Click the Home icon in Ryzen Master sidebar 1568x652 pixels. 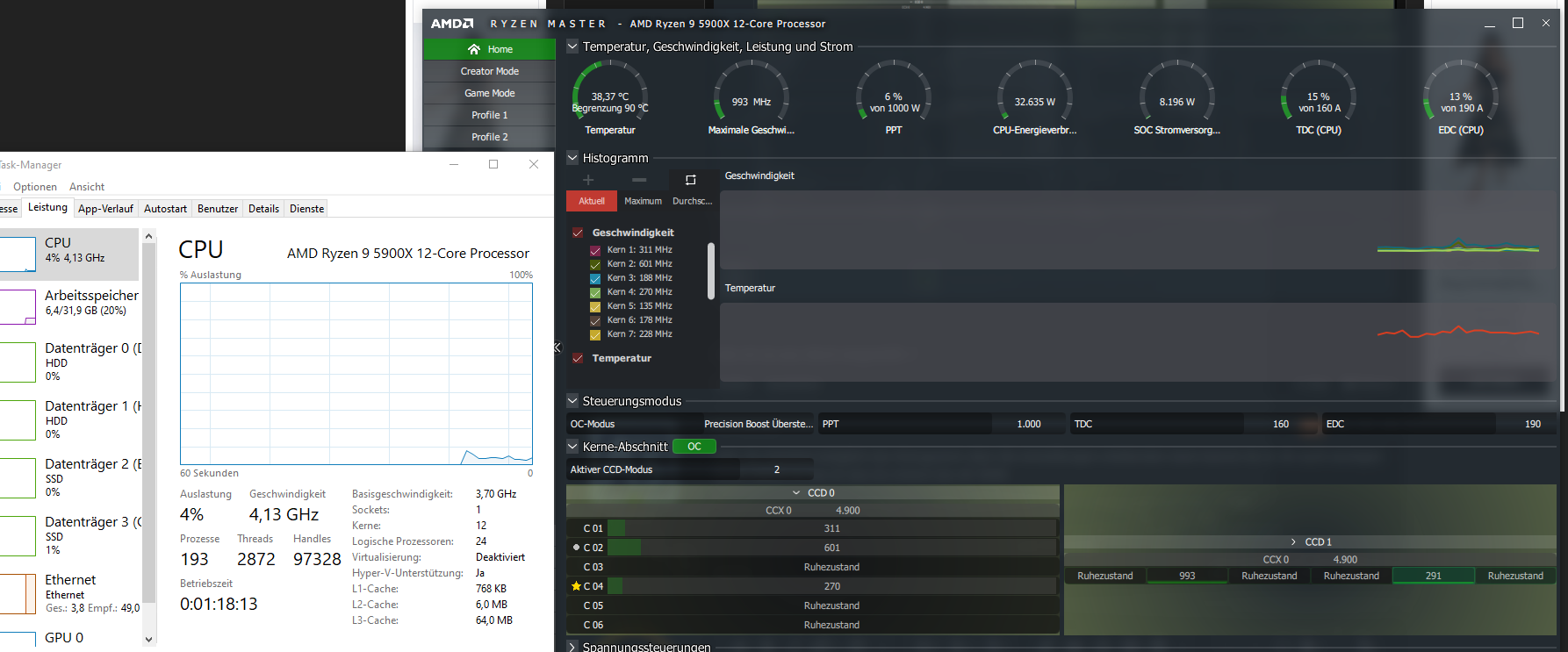(474, 49)
